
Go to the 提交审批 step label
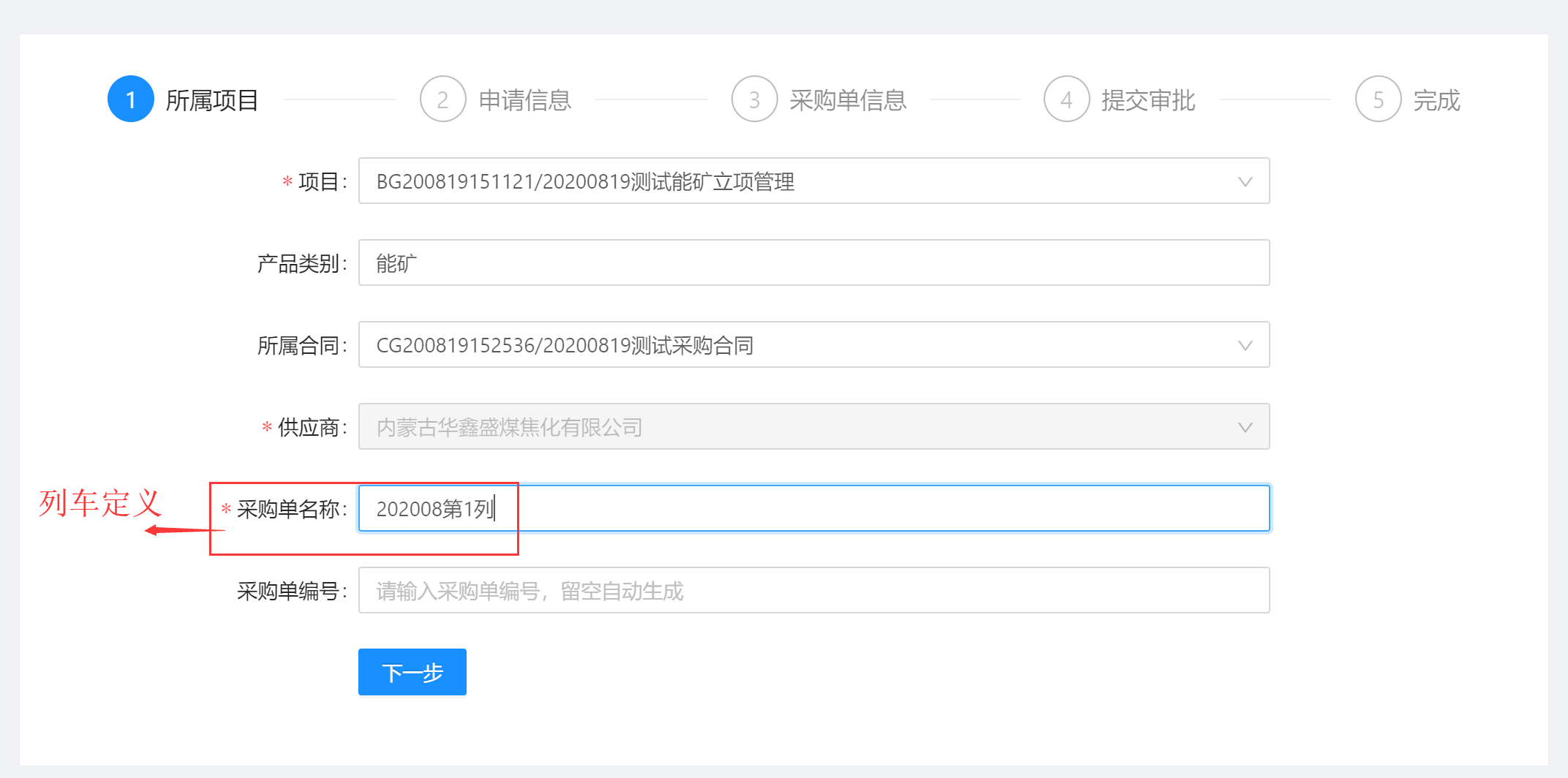[x=1148, y=100]
